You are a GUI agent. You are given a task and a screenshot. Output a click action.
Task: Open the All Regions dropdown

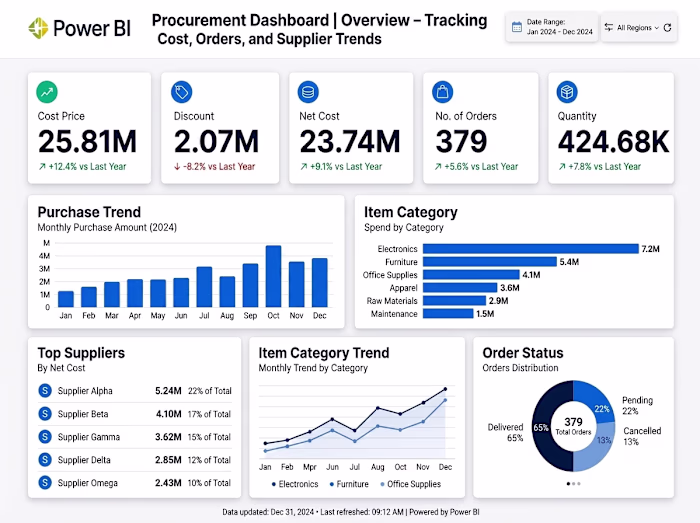638,28
